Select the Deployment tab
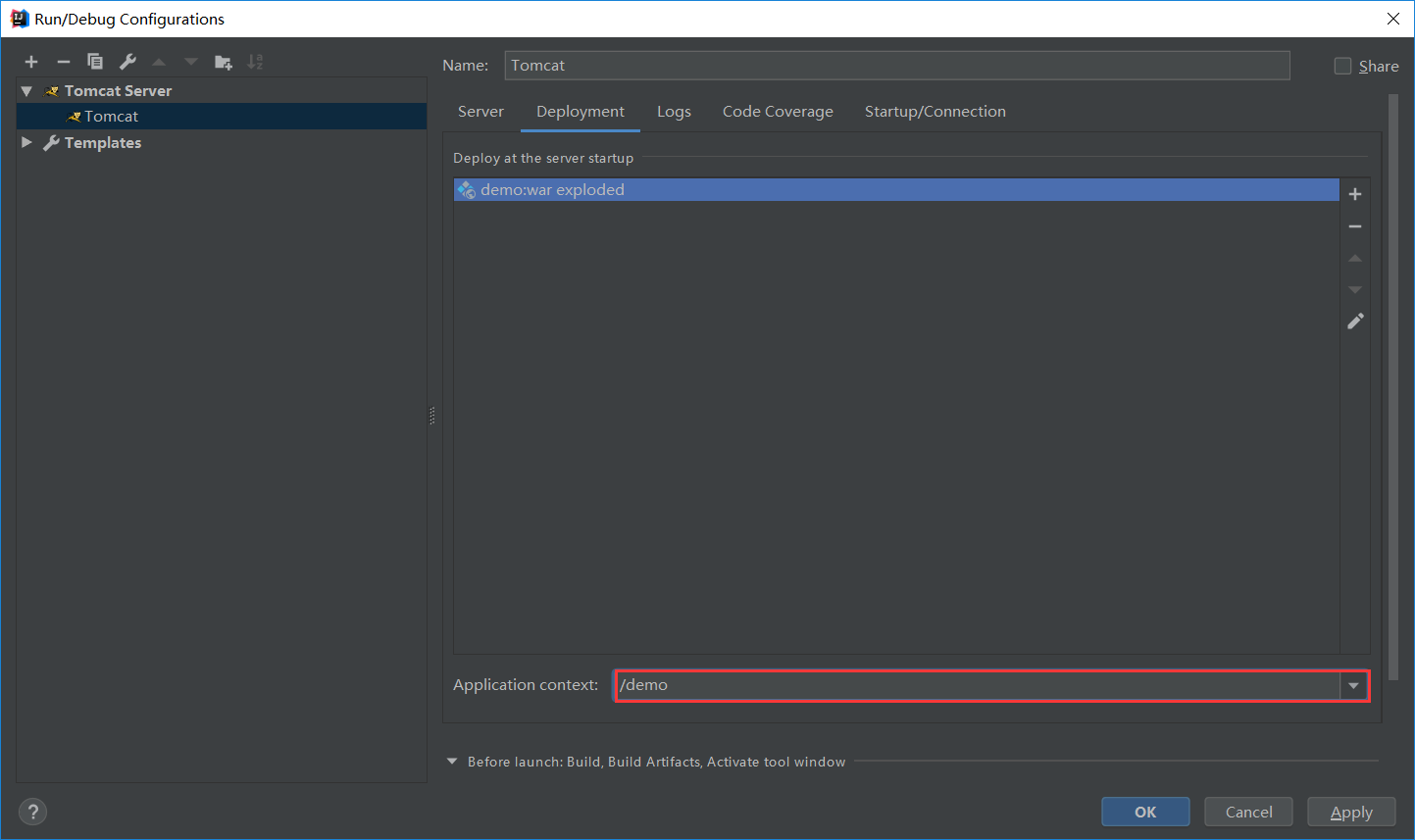Image resolution: width=1415 pixels, height=840 pixels. 581,112
